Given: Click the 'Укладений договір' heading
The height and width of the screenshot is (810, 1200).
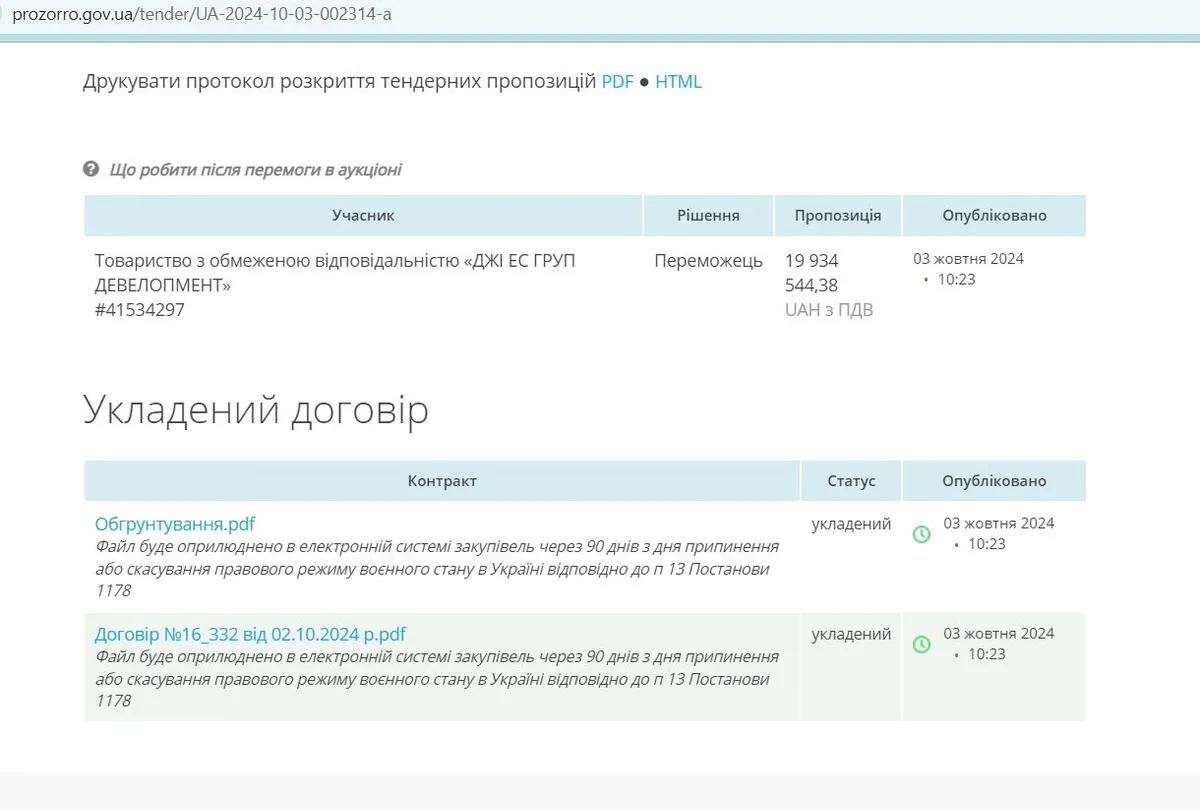Looking at the screenshot, I should (256, 410).
